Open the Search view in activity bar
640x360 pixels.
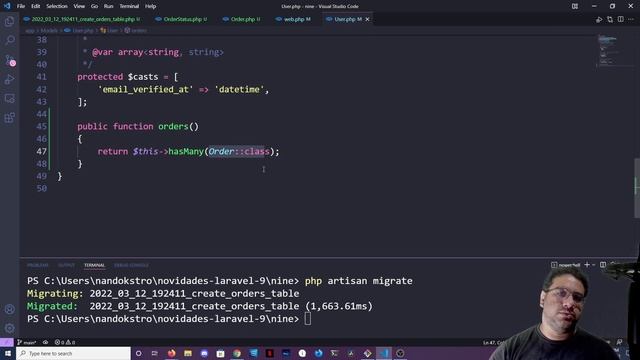click(x=9, y=40)
